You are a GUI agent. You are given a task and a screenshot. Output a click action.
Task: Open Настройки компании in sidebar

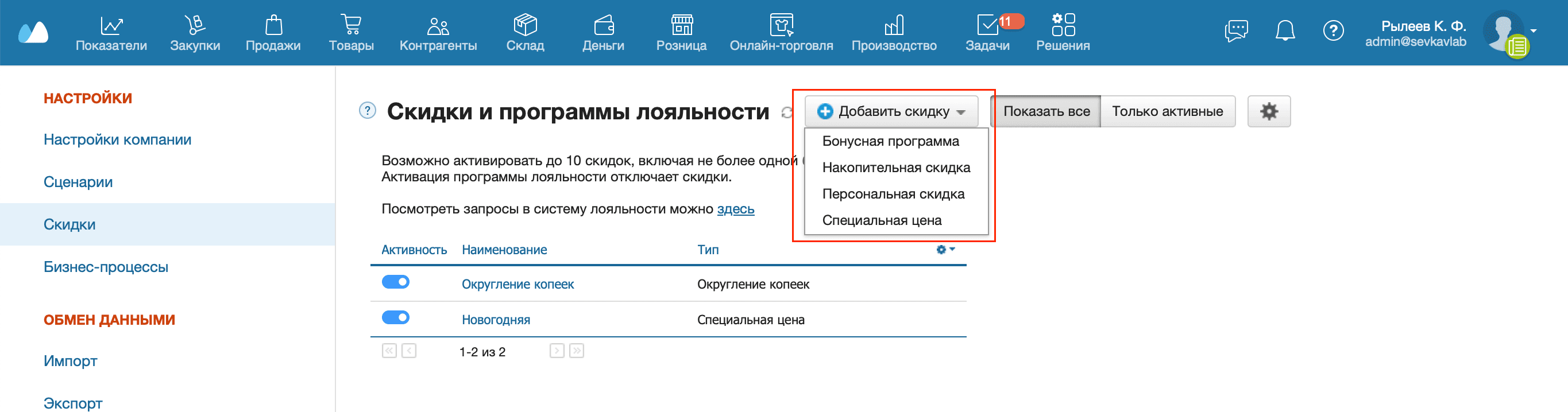(x=118, y=139)
